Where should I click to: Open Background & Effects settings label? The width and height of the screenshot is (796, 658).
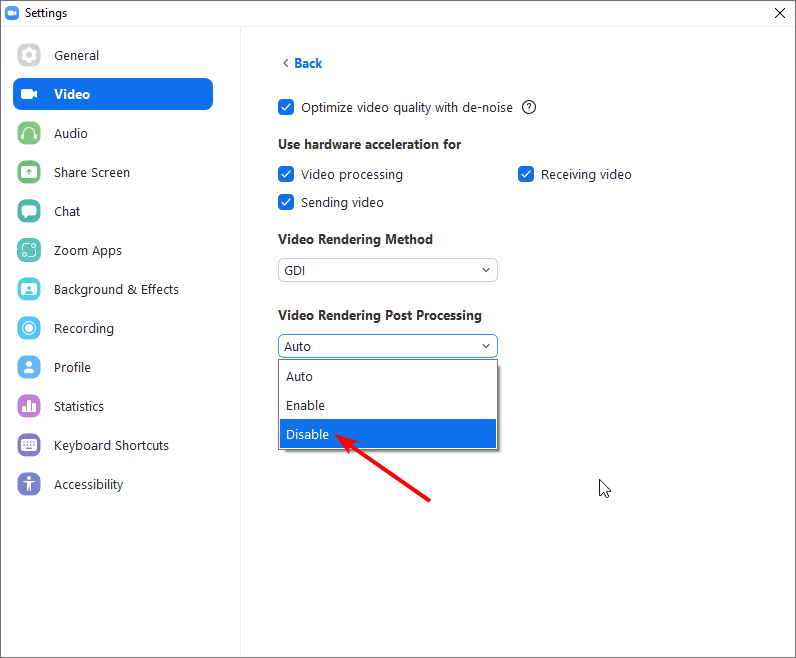(116, 289)
